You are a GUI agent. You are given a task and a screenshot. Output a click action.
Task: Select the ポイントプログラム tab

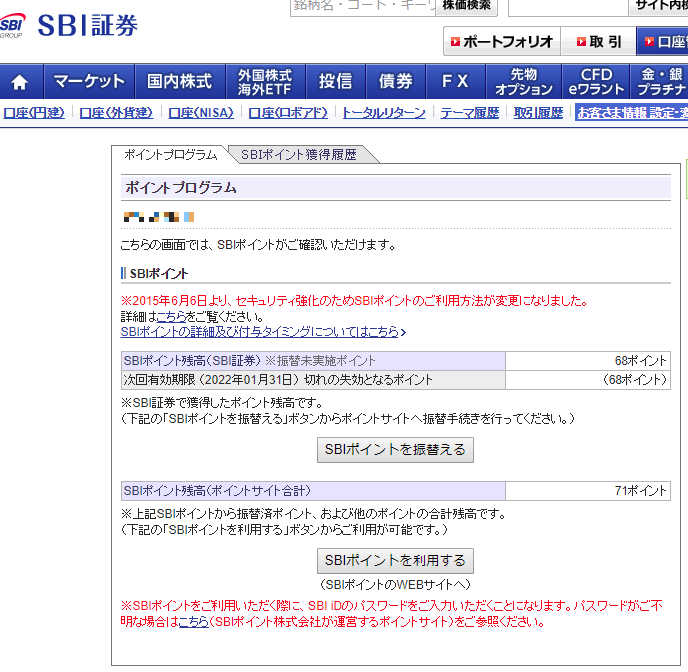pos(171,155)
